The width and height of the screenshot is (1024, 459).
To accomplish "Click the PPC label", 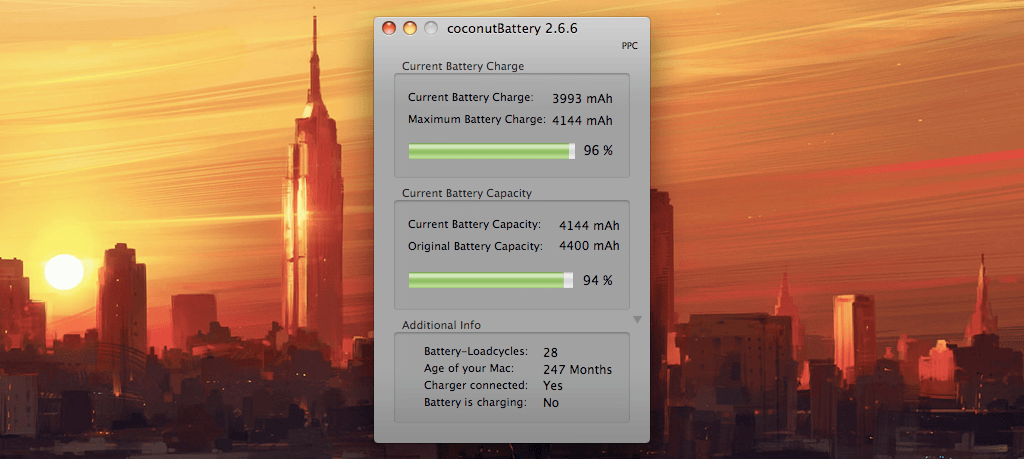I will [x=630, y=46].
